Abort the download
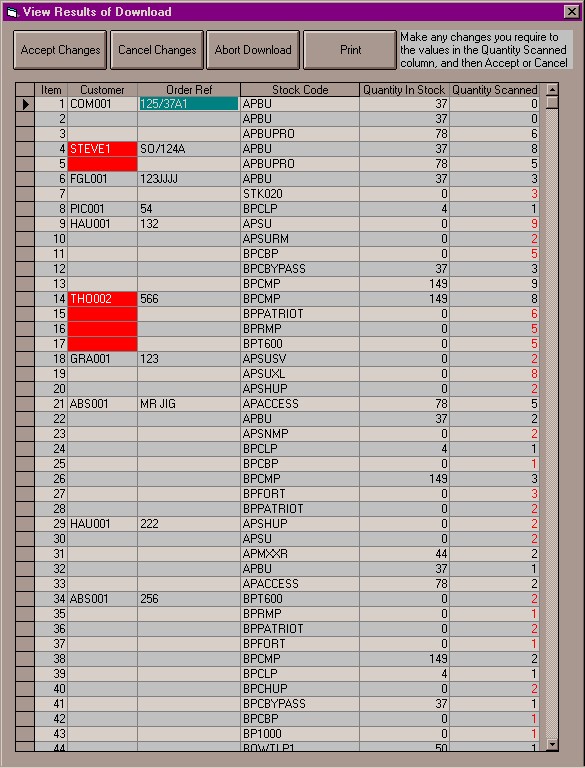The height and width of the screenshot is (768, 585). tap(253, 50)
